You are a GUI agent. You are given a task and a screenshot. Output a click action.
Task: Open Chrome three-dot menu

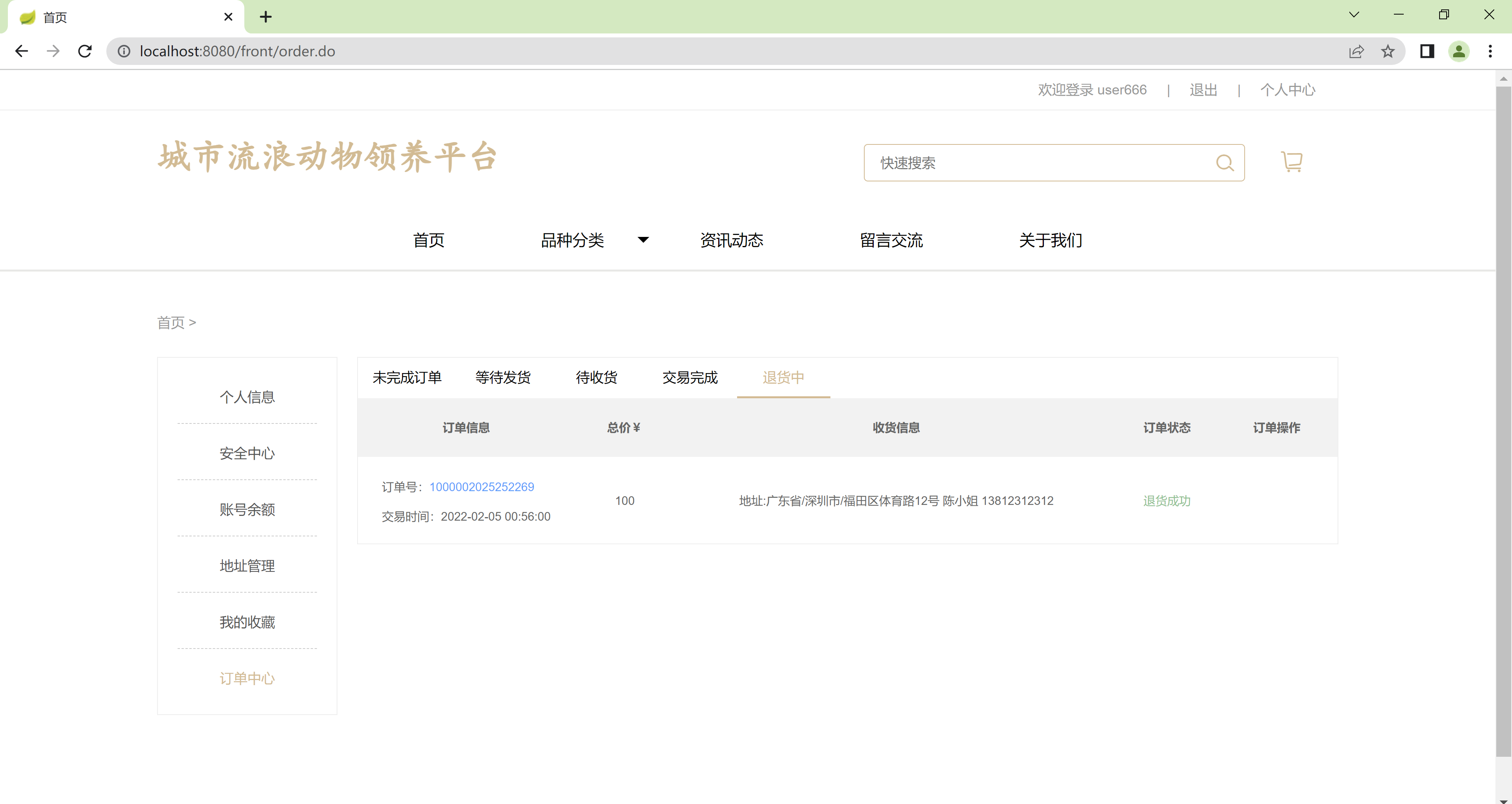click(x=1490, y=51)
